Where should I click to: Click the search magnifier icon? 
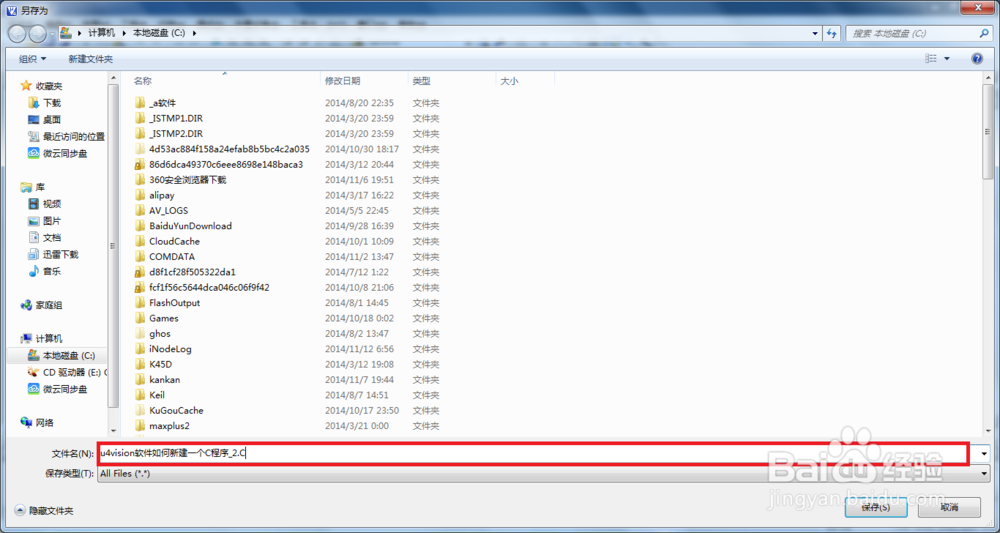coord(983,33)
